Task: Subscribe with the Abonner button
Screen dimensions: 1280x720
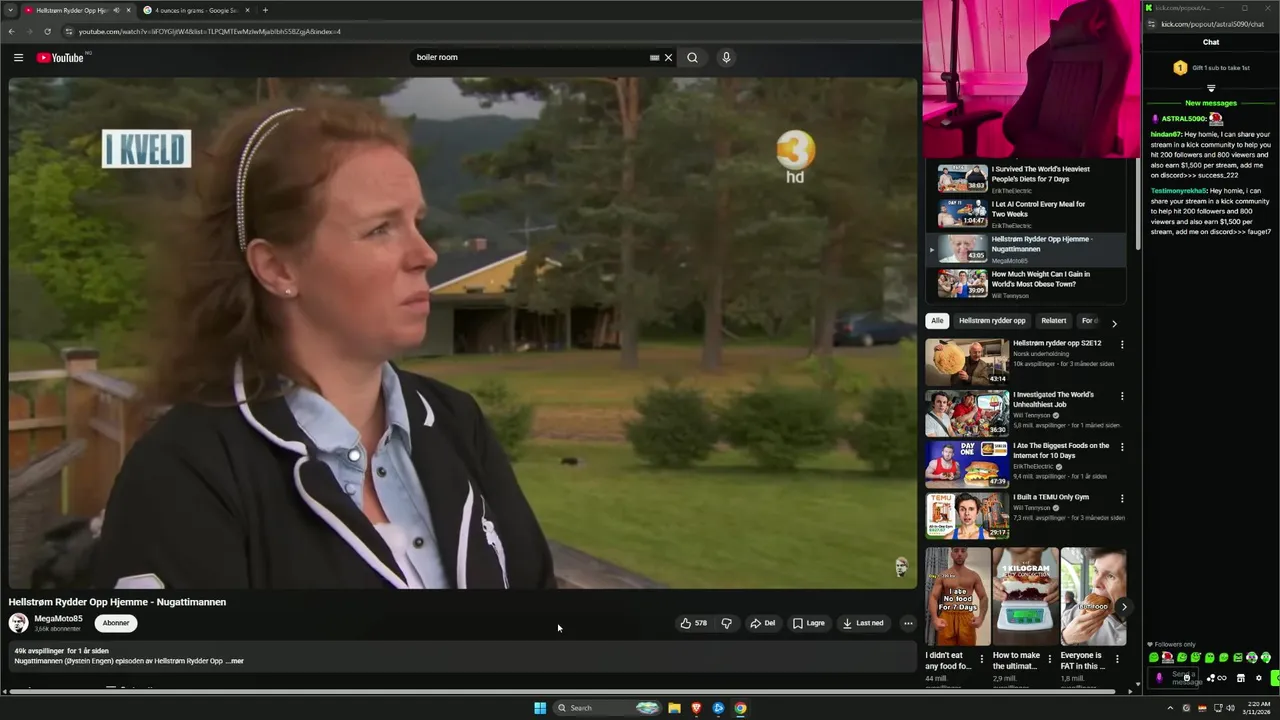Action: click(x=116, y=623)
